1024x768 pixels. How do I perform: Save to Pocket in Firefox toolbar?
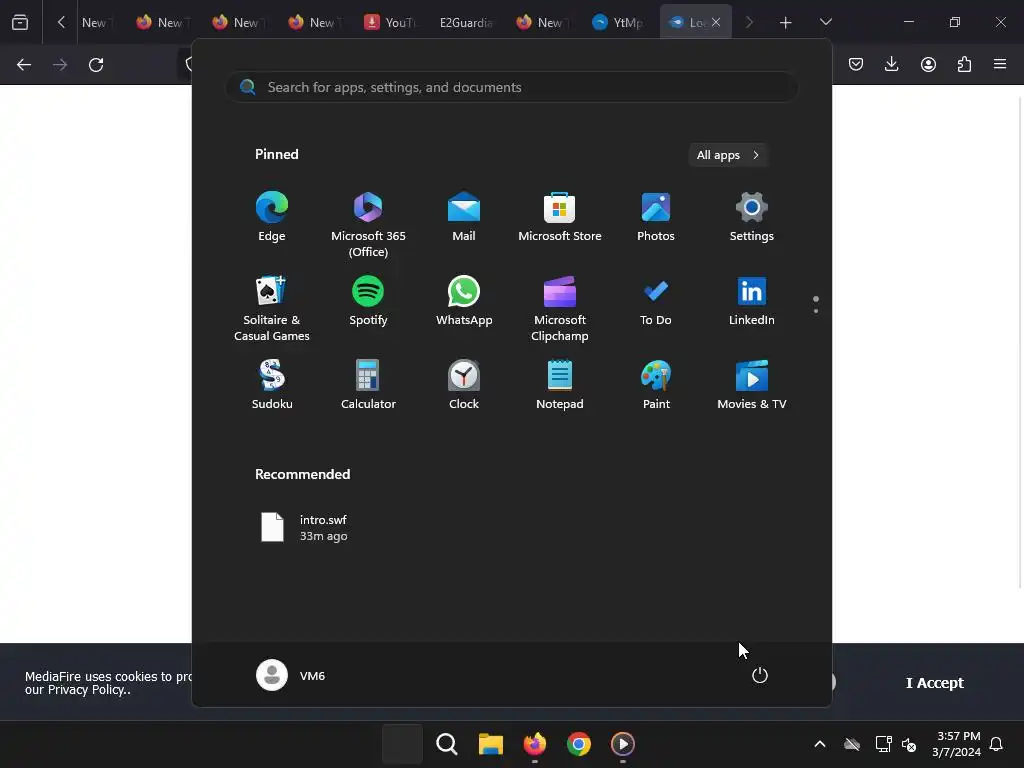pyautogui.click(x=856, y=64)
